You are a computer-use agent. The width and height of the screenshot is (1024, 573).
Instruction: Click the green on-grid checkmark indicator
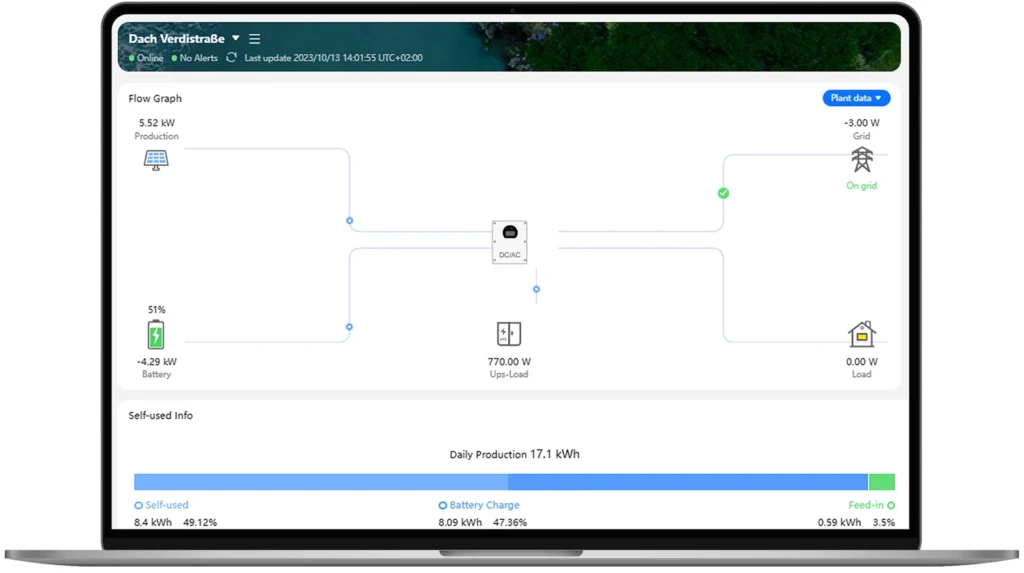[x=723, y=193]
